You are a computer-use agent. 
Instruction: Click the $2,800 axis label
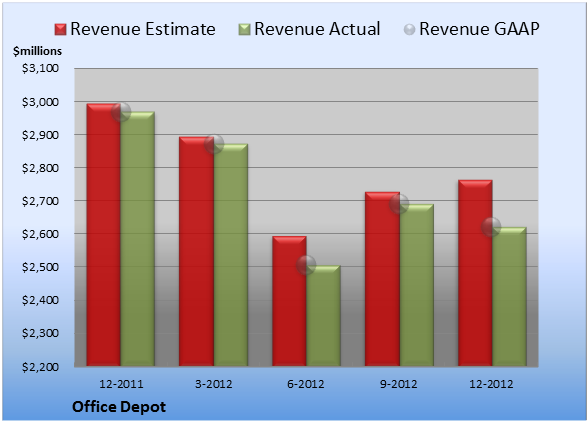40,168
